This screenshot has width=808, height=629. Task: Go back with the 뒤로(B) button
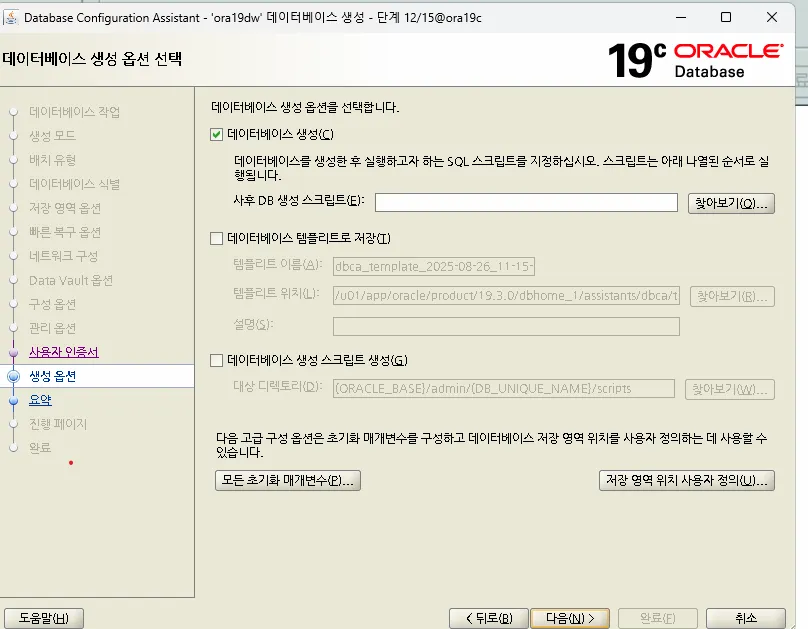pos(489,618)
